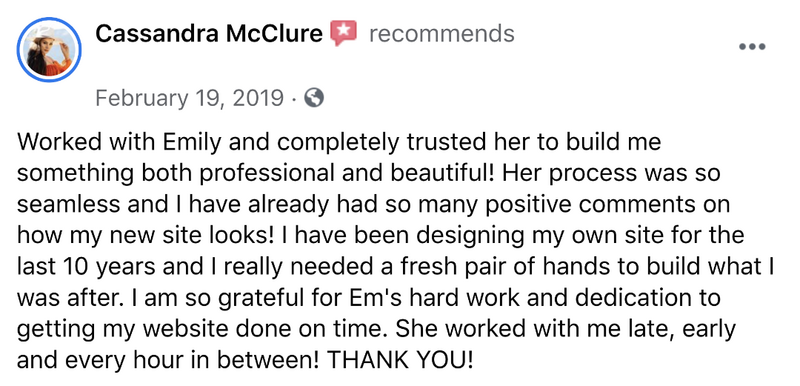Click the word seamless in the review

[65, 205]
